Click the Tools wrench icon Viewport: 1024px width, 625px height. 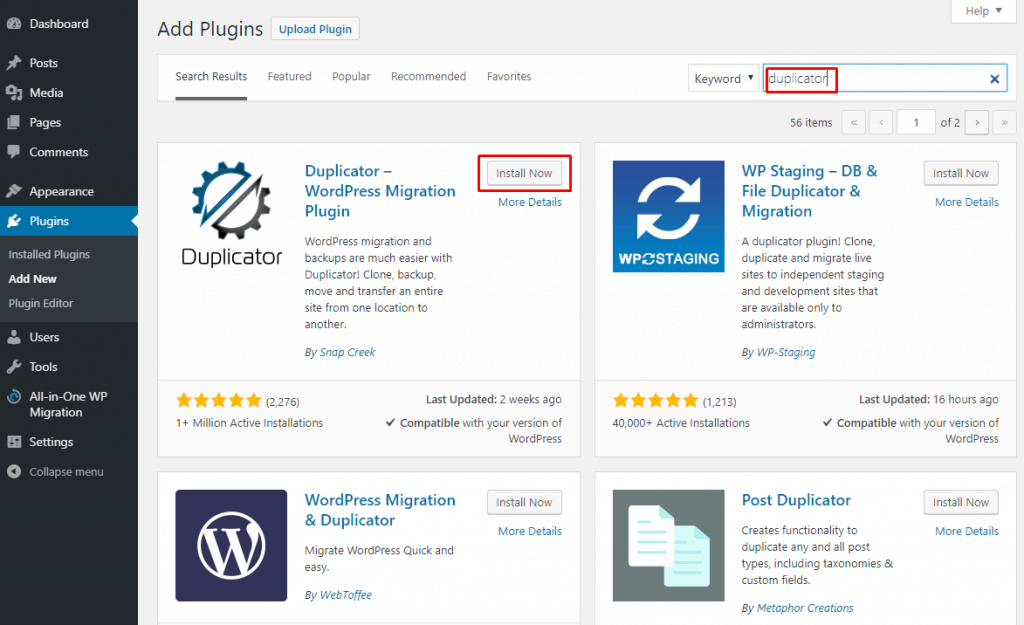[14, 366]
